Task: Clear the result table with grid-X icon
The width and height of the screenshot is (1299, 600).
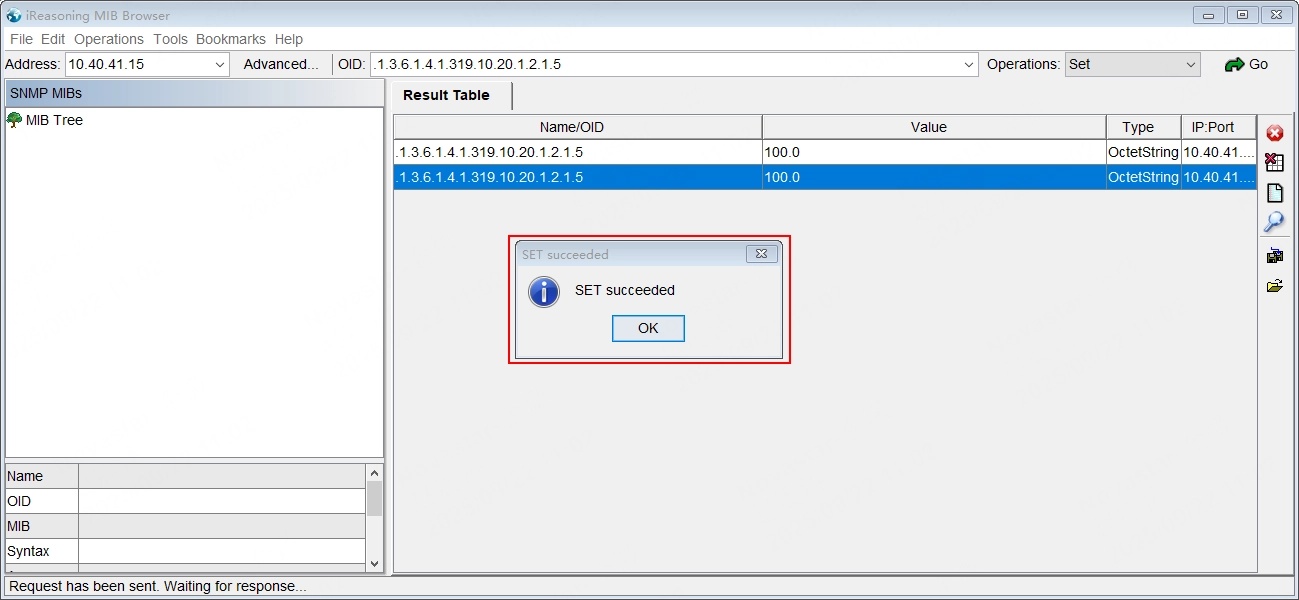Action: [x=1274, y=163]
